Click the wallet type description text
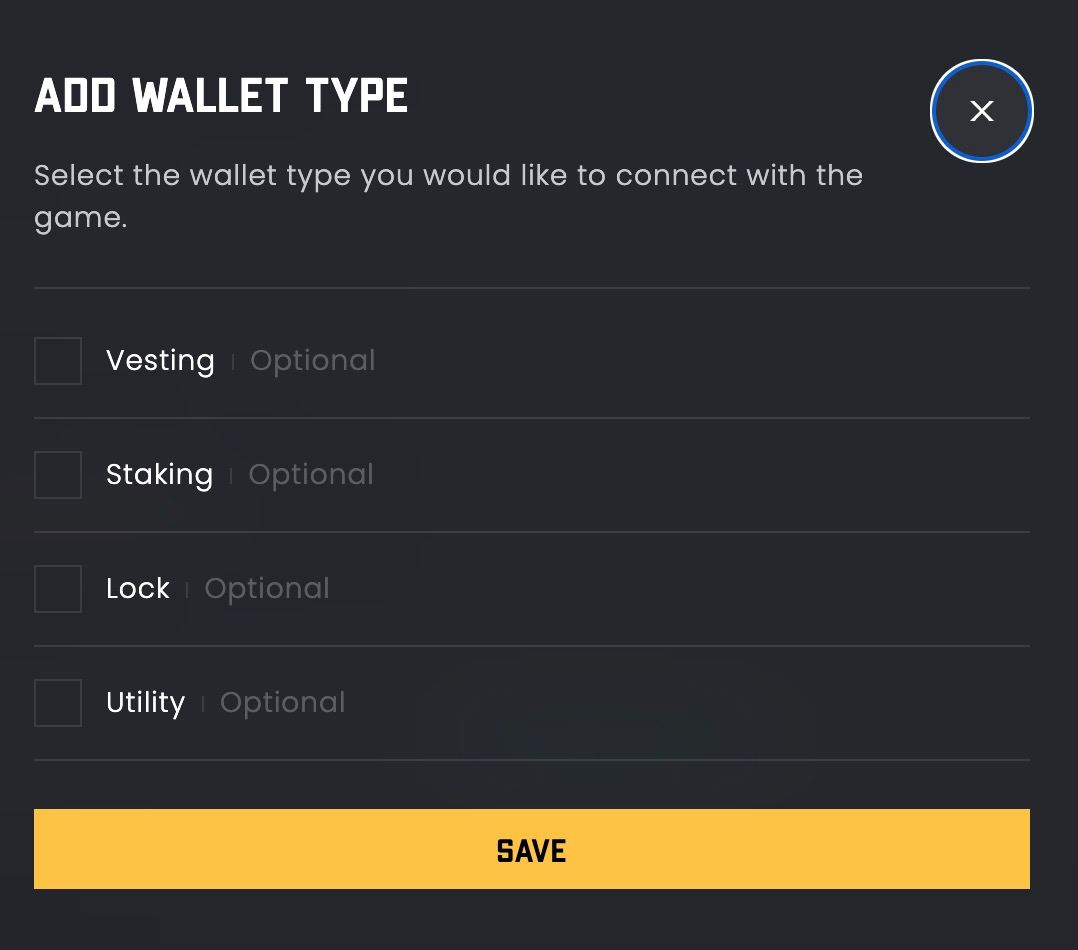This screenshot has height=950, width=1078. tap(448, 196)
